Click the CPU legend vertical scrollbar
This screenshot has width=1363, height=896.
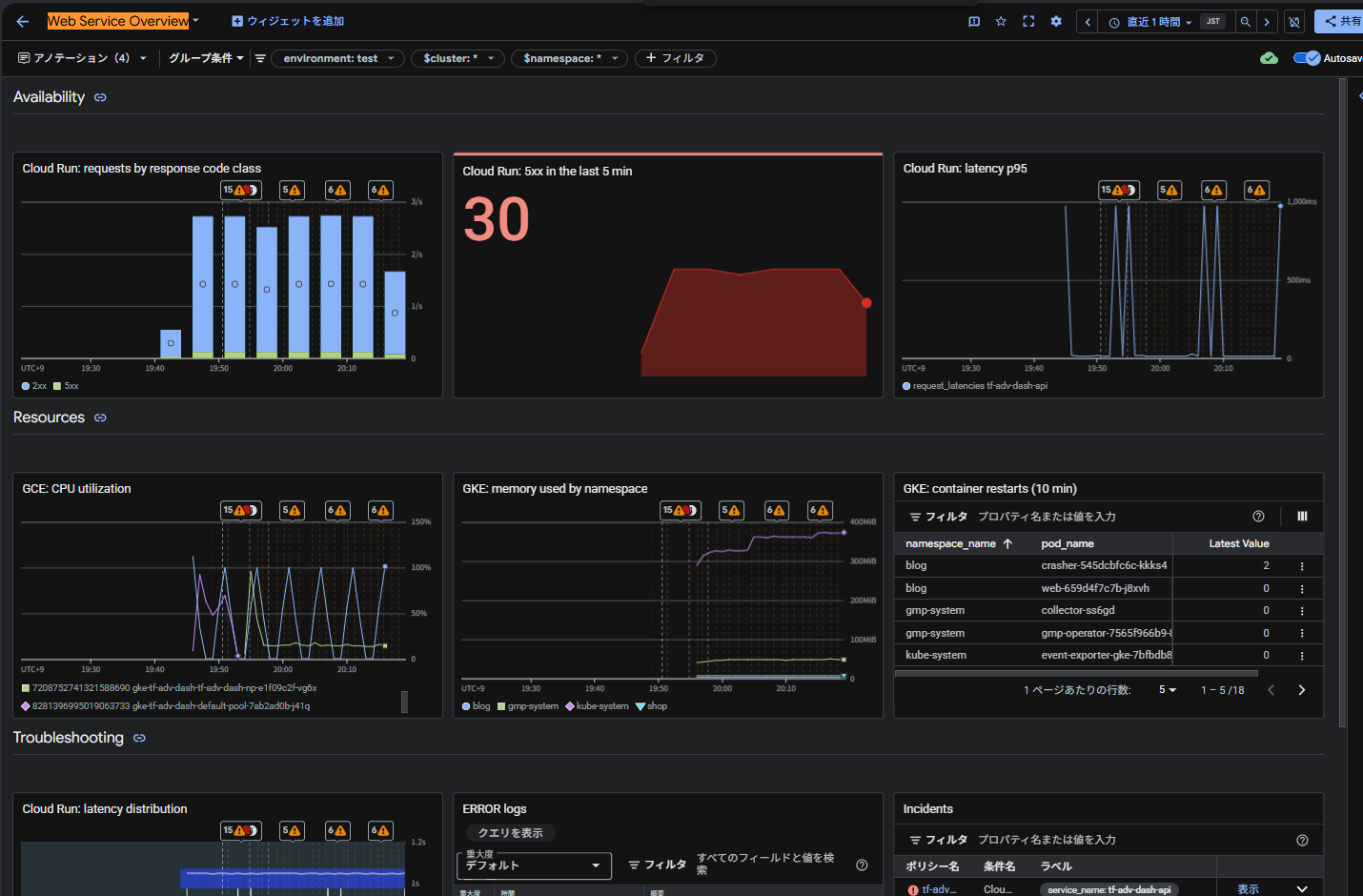coord(404,702)
